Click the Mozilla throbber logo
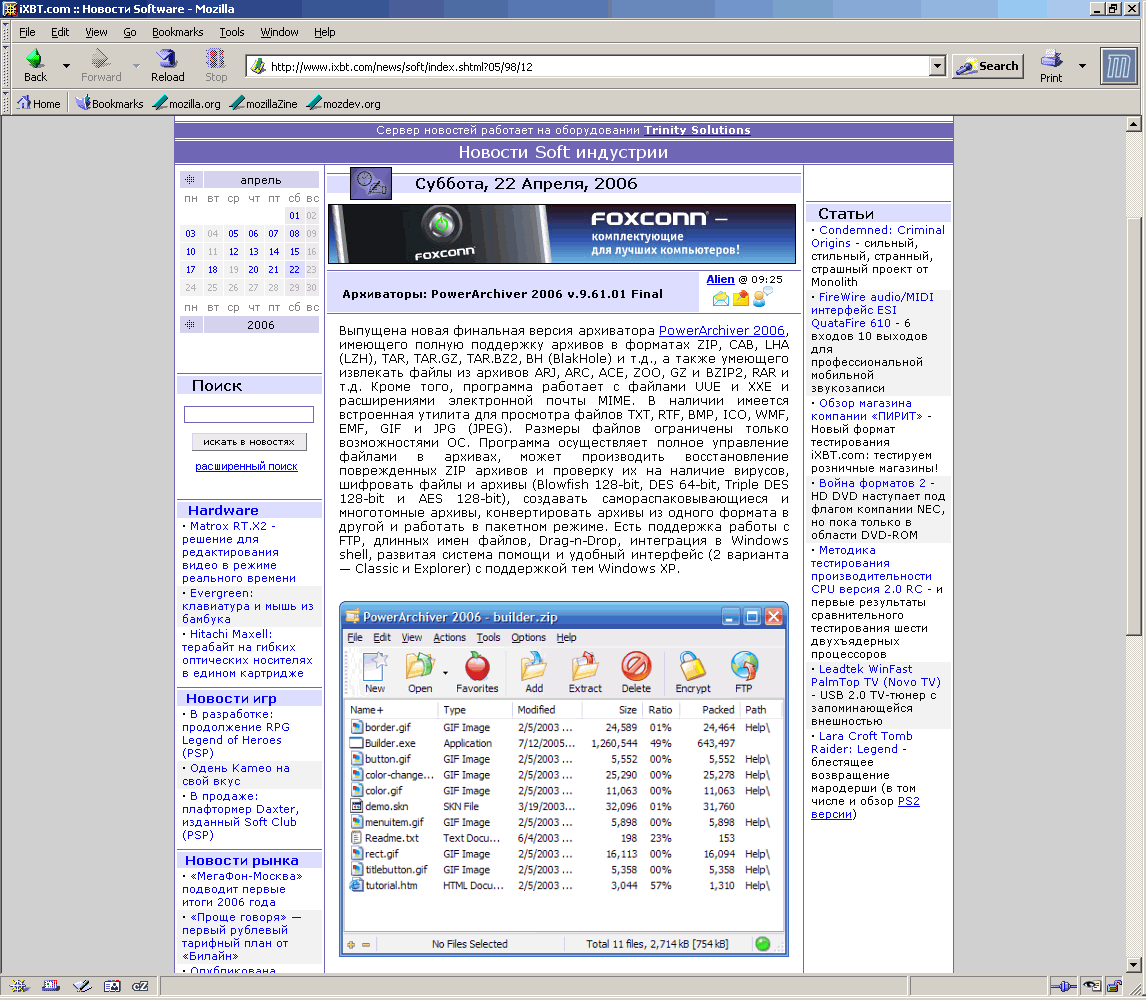1146x1000 pixels. tap(1118, 67)
